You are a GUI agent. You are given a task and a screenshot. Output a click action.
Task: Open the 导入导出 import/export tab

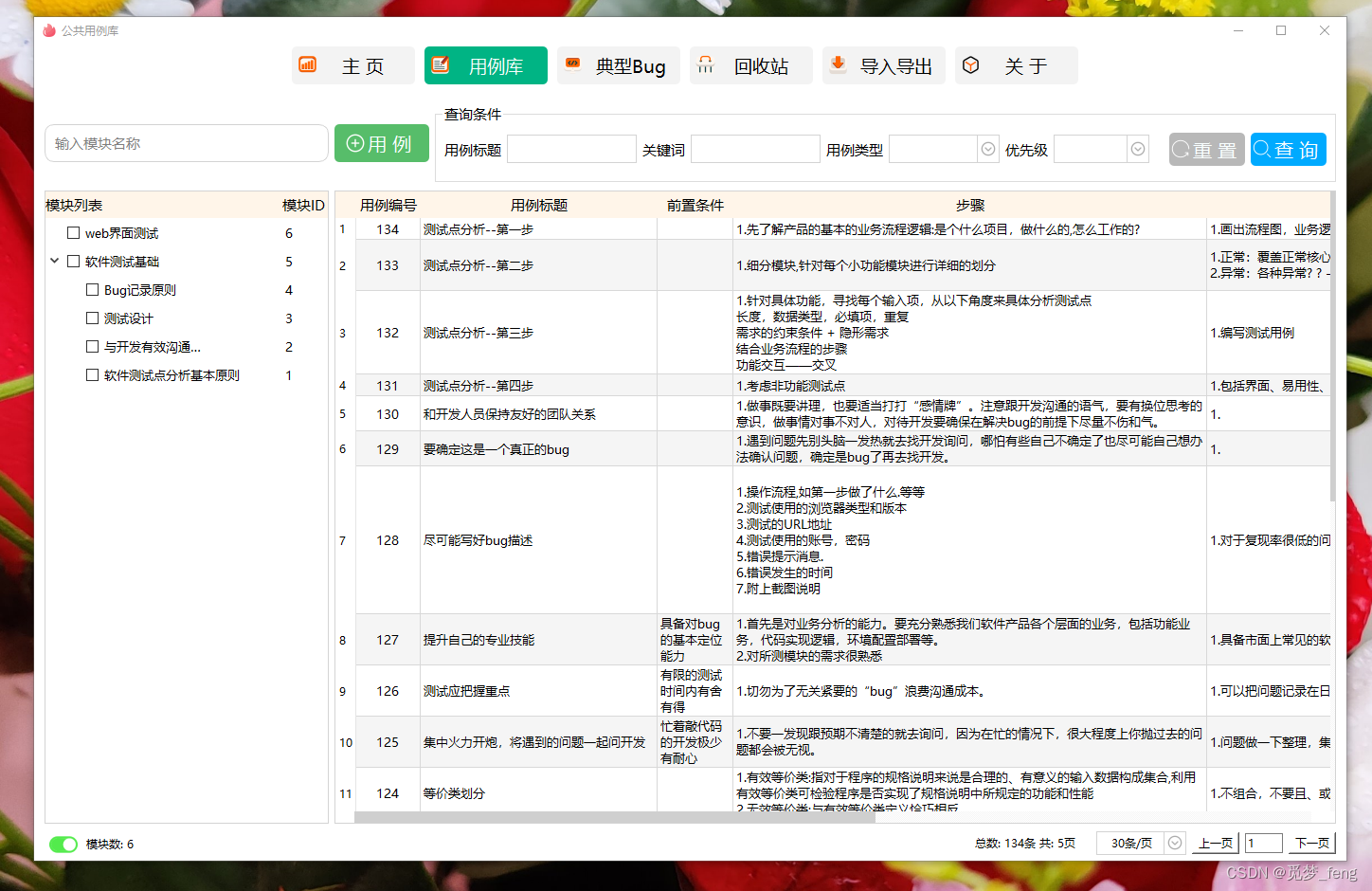click(884, 65)
